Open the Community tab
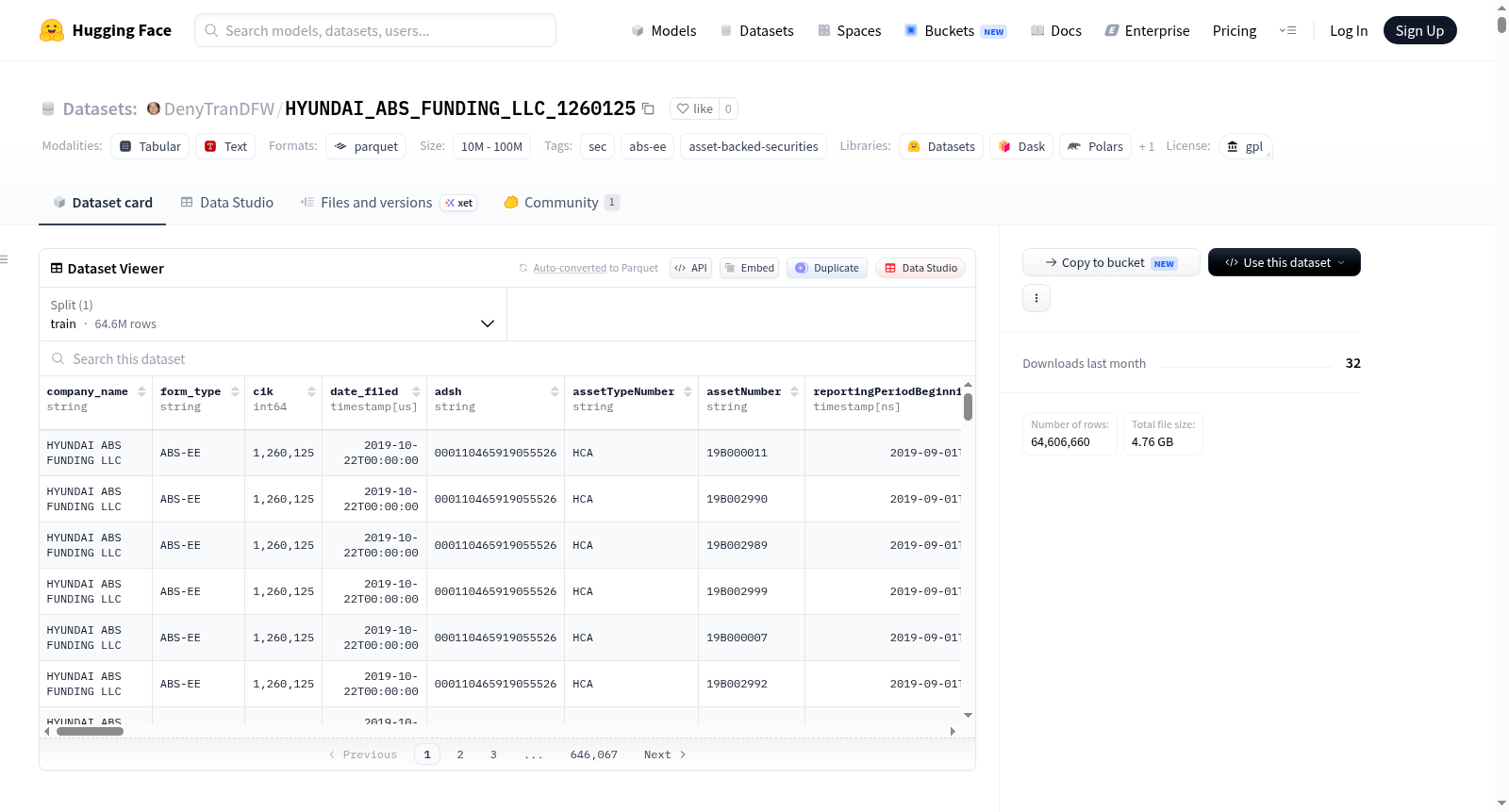 pyautogui.click(x=562, y=202)
